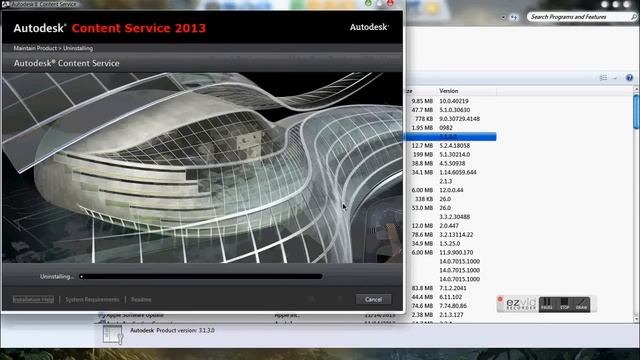
Task: Open the System Requirements link
Action: (x=92, y=299)
